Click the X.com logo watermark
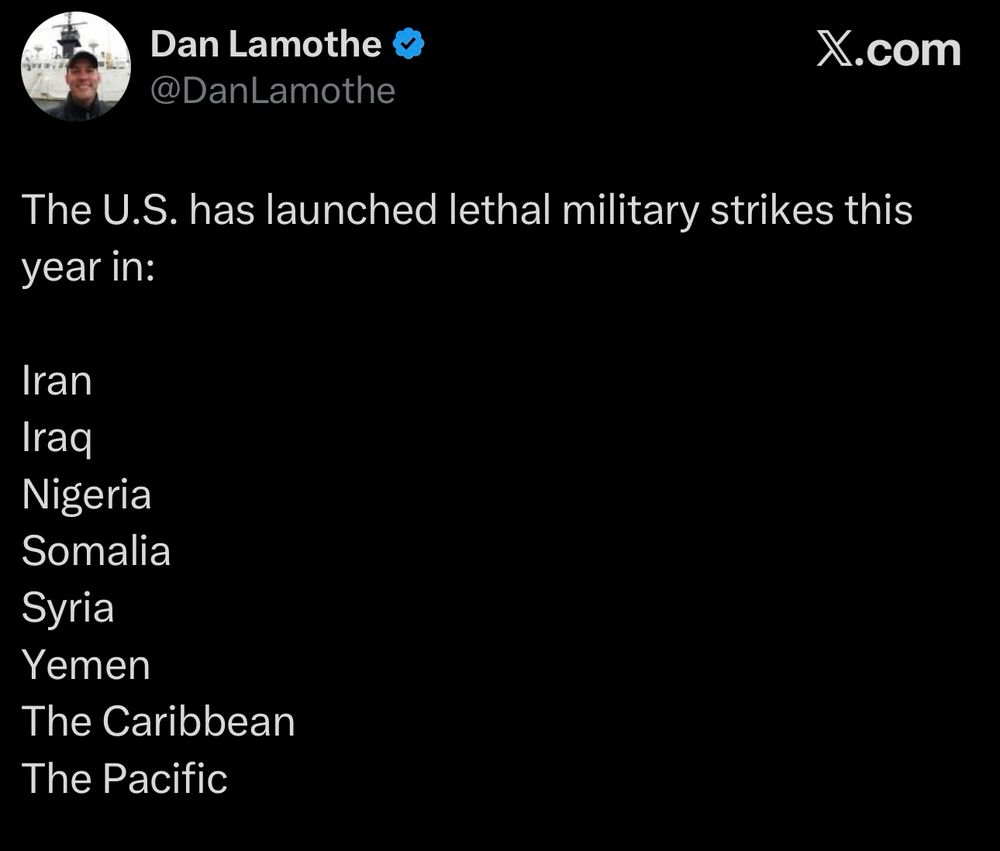 pos(888,50)
